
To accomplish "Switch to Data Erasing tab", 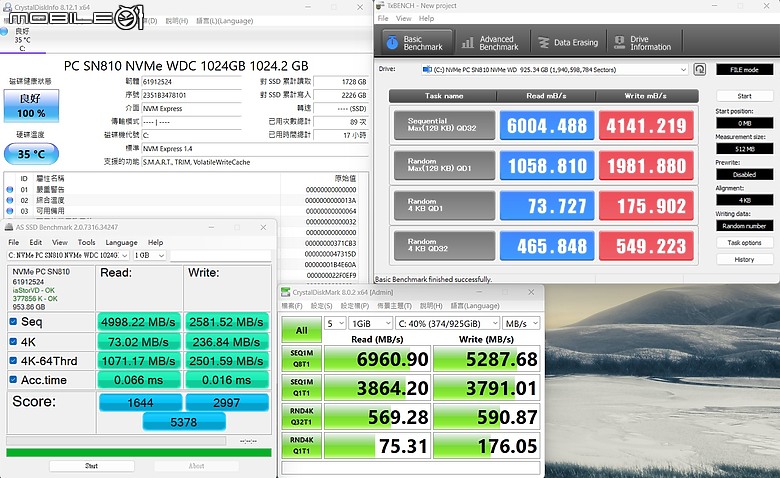I will coord(568,43).
